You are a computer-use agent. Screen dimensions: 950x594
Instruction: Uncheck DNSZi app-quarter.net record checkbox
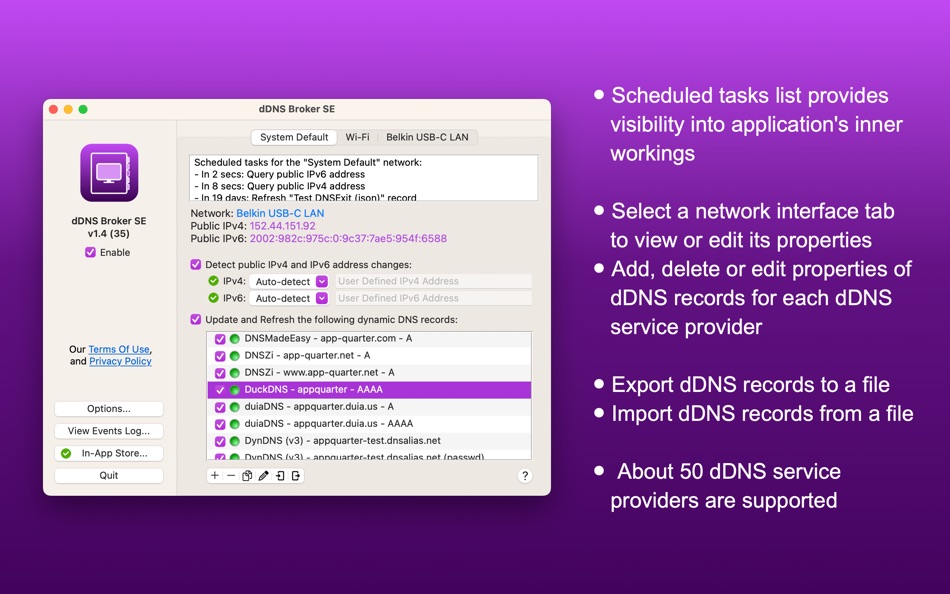click(x=220, y=356)
